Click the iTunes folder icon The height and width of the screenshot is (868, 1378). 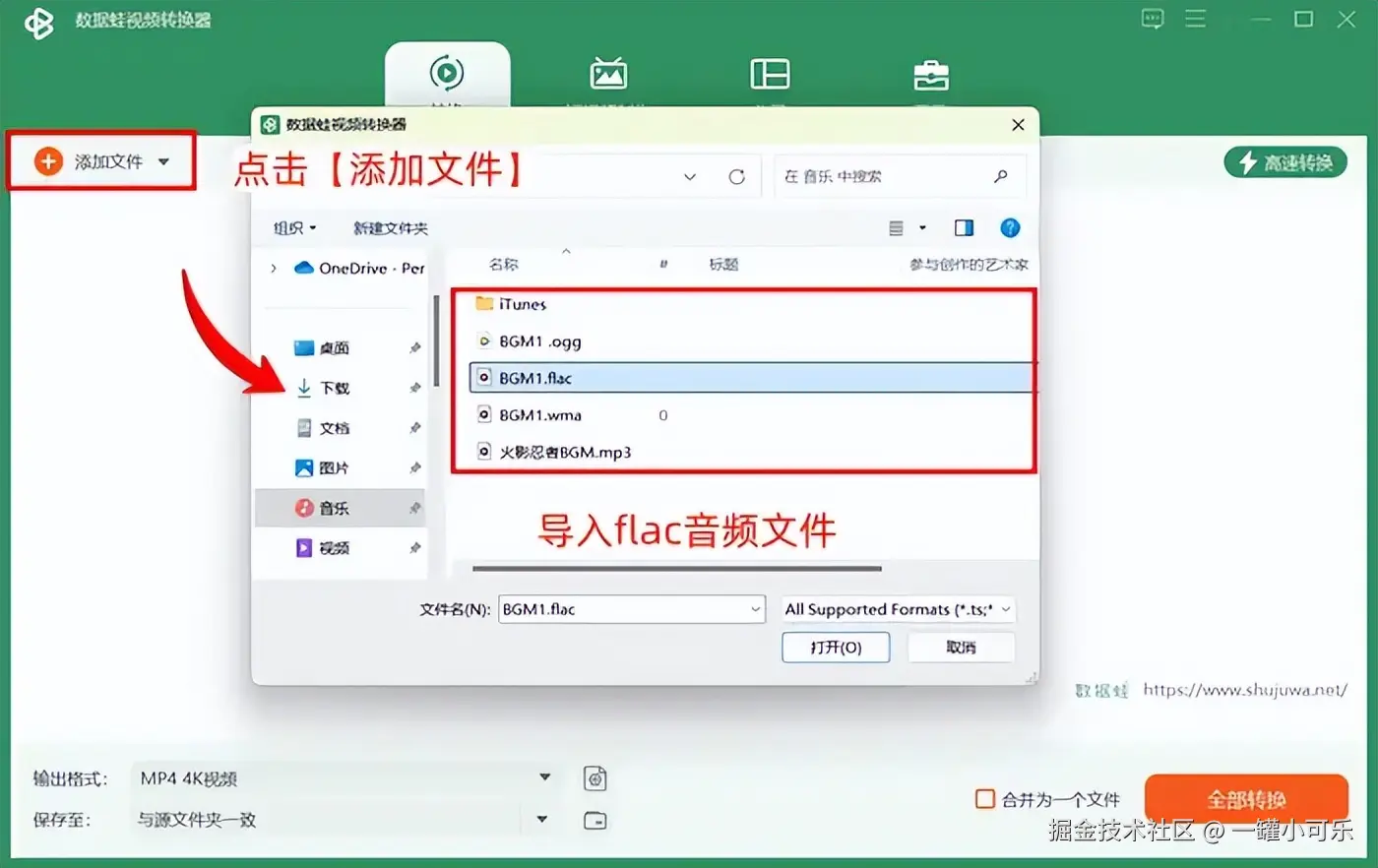pos(484,303)
